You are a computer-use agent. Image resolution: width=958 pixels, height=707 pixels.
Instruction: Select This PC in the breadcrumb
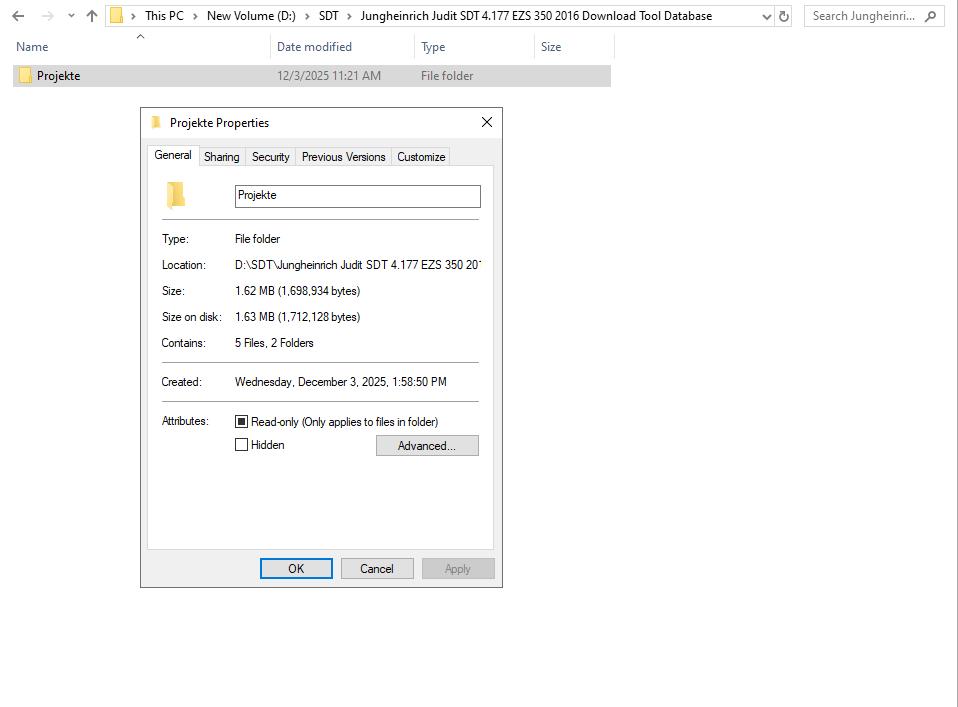coord(164,16)
